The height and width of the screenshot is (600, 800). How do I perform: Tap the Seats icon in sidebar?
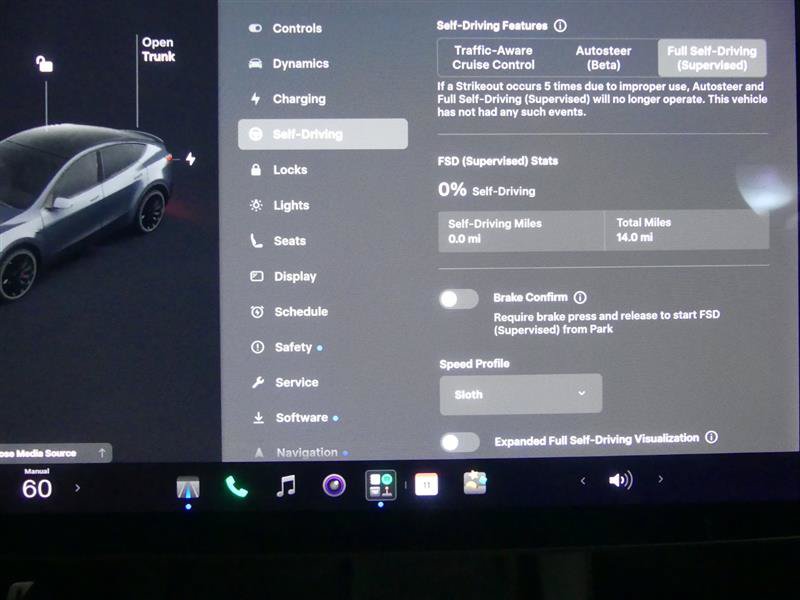click(256, 240)
